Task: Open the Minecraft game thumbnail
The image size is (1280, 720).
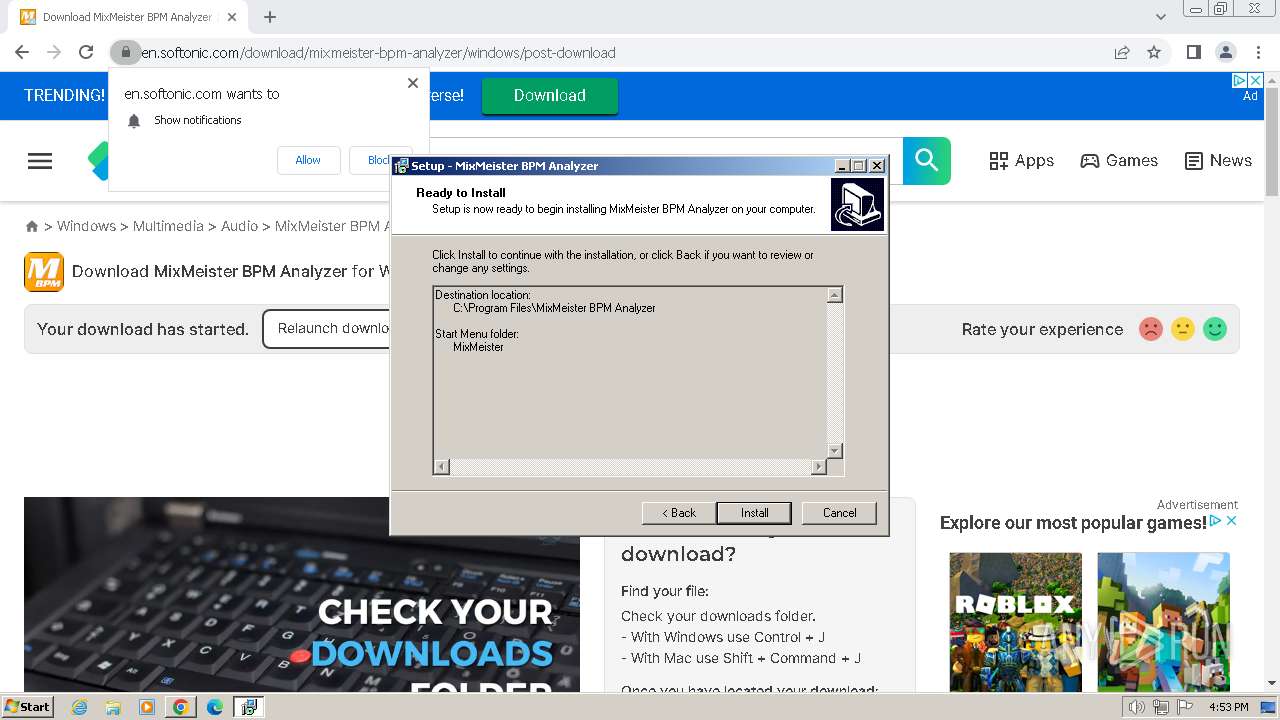Action: click(x=1163, y=621)
